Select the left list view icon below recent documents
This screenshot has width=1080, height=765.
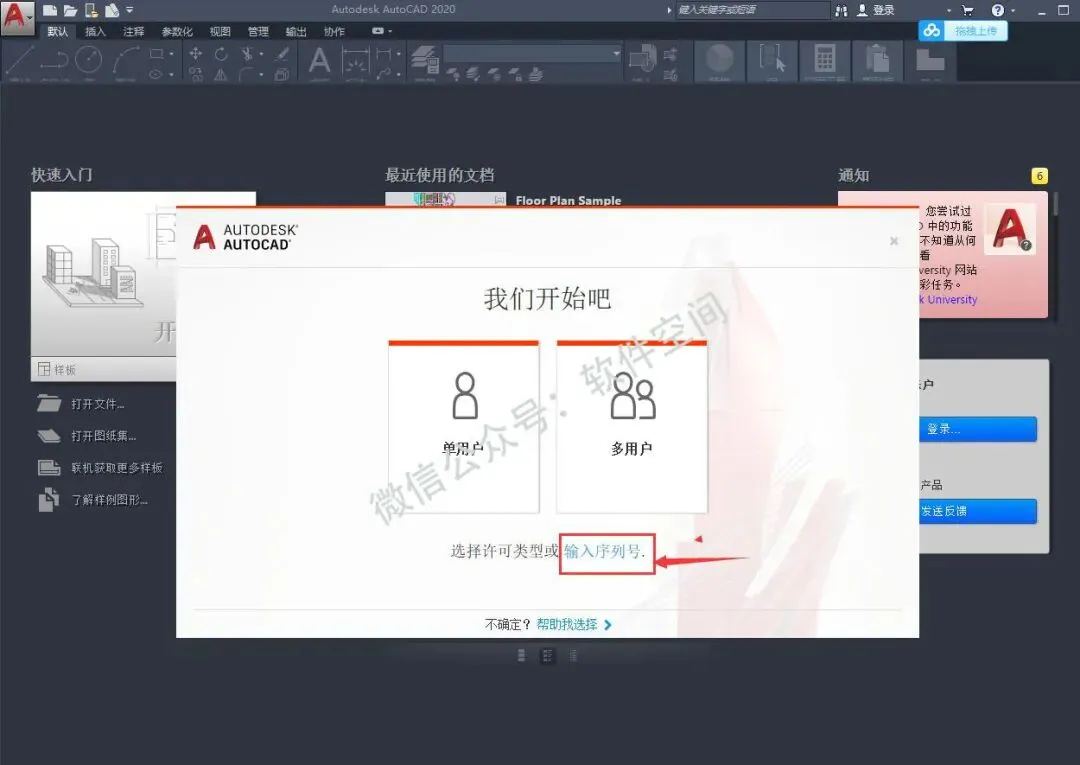point(521,656)
